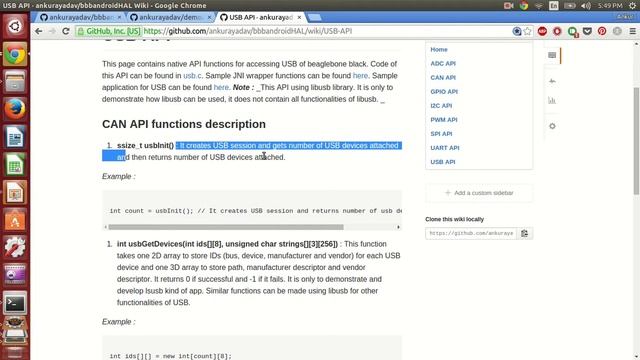Open the system power cog menu
This screenshot has height=360, width=640.
pos(633,6)
